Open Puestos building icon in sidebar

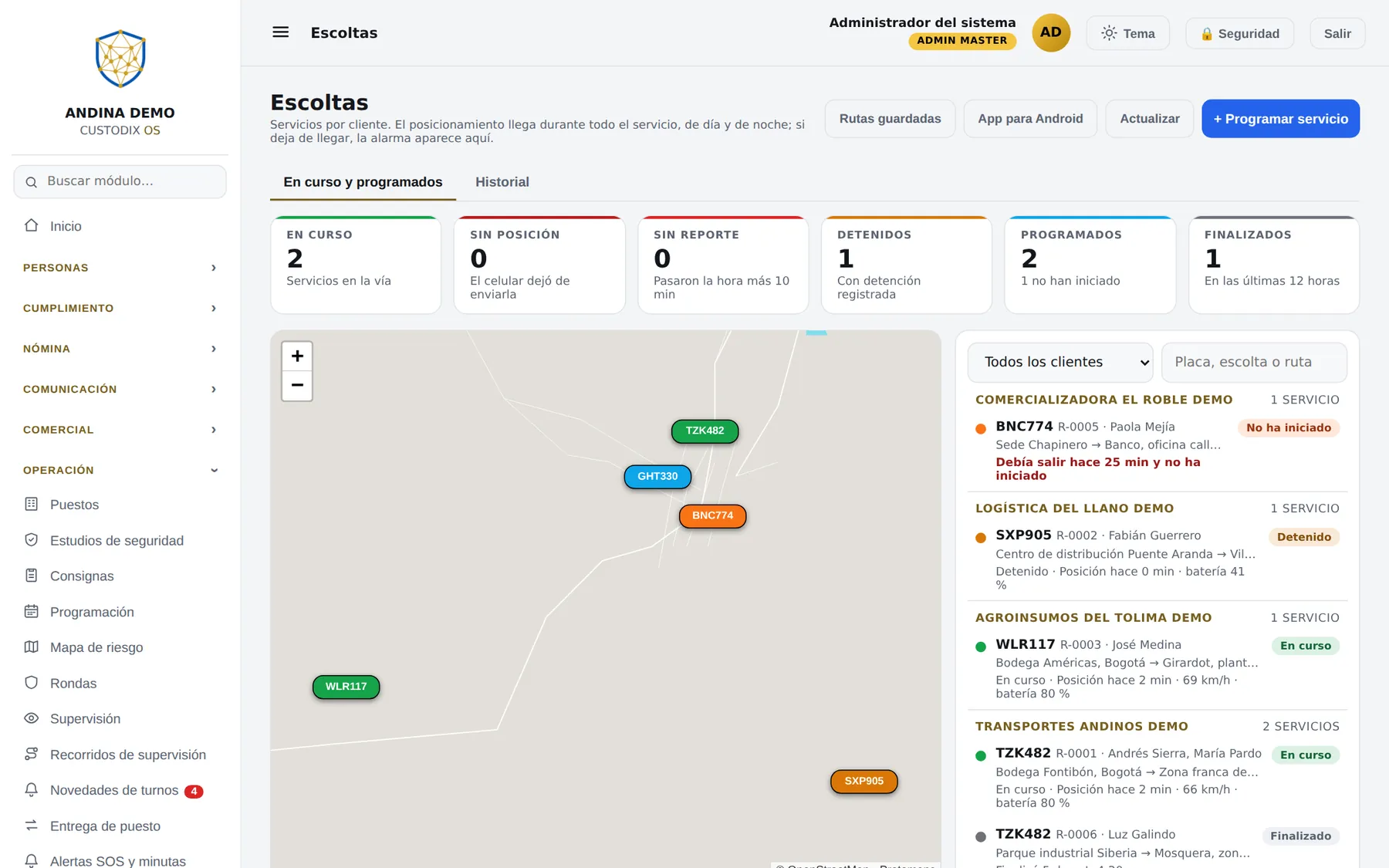tap(32, 504)
